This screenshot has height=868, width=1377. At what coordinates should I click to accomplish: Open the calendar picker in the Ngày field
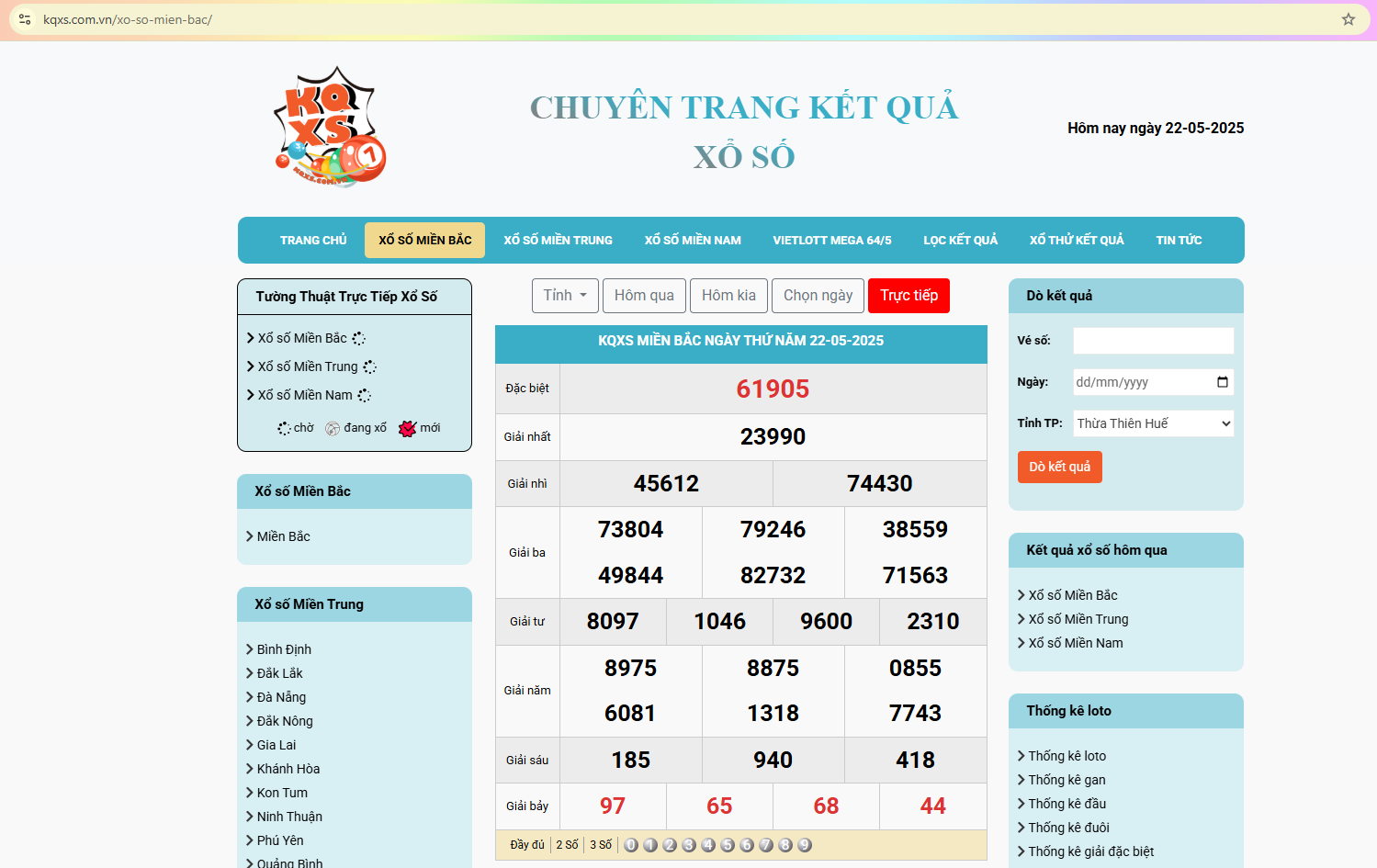pos(1222,382)
